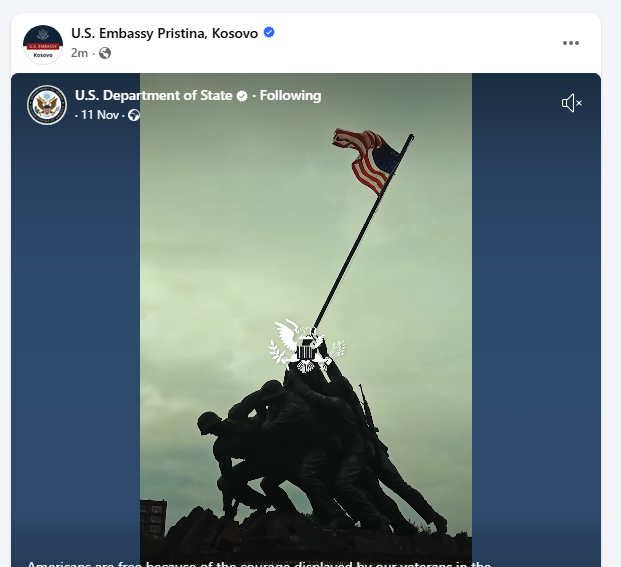The width and height of the screenshot is (621, 567).
Task: Click globe privacy icon next to 11 Nov
Action: [x=134, y=115]
